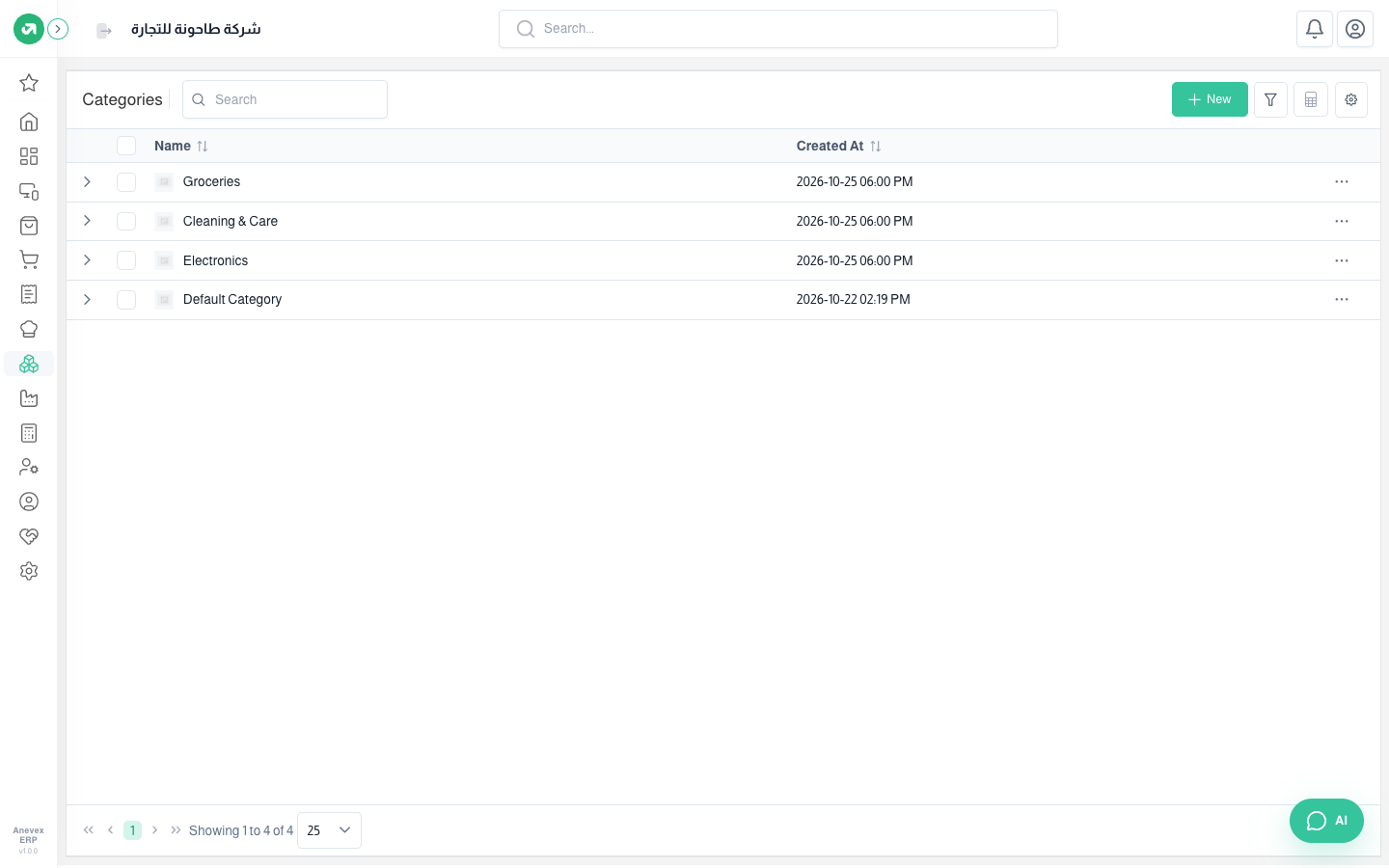
Task: Go to the home icon in sidebar
Action: [29, 122]
